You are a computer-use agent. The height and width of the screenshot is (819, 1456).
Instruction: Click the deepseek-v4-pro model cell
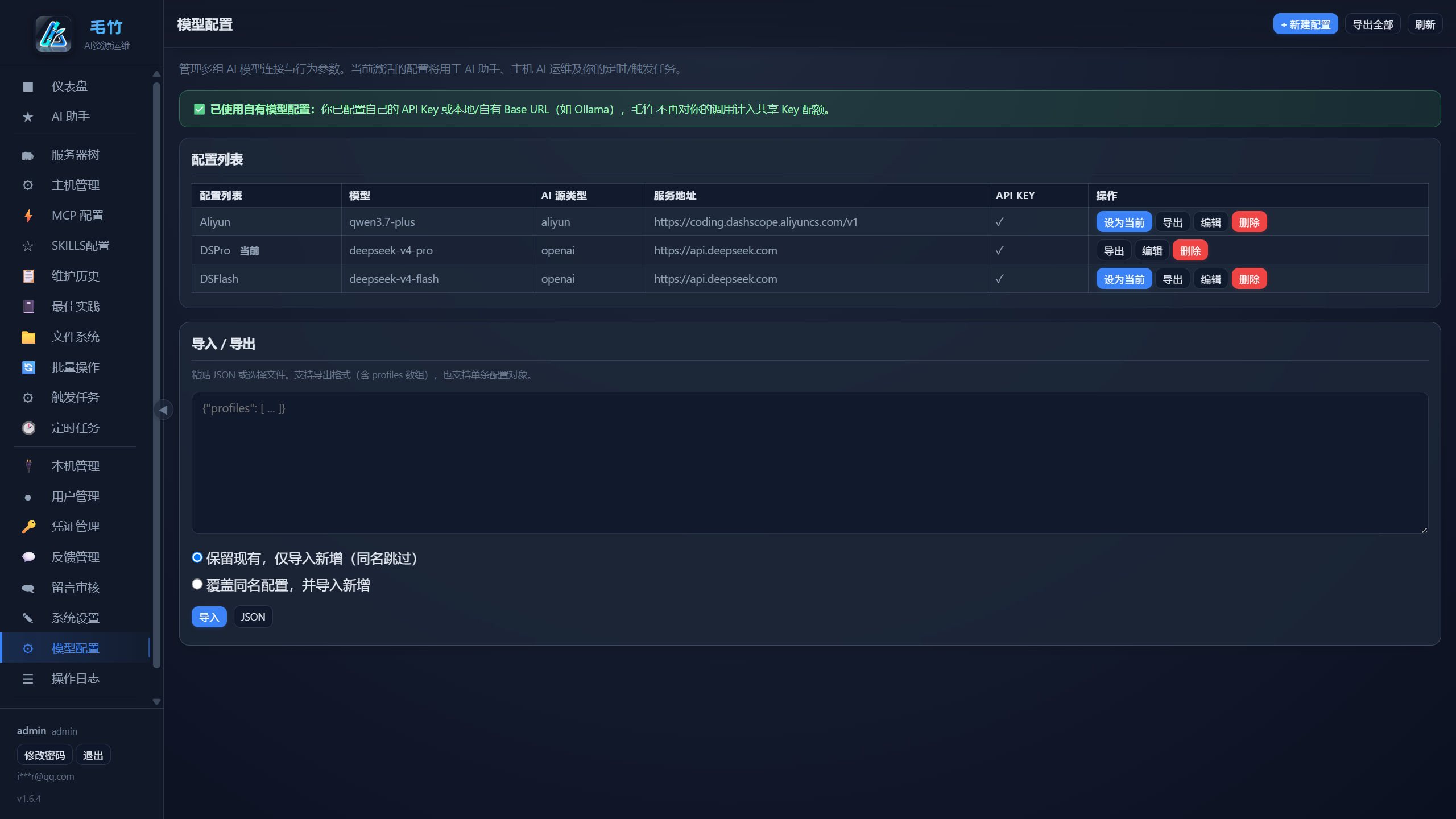point(437,250)
